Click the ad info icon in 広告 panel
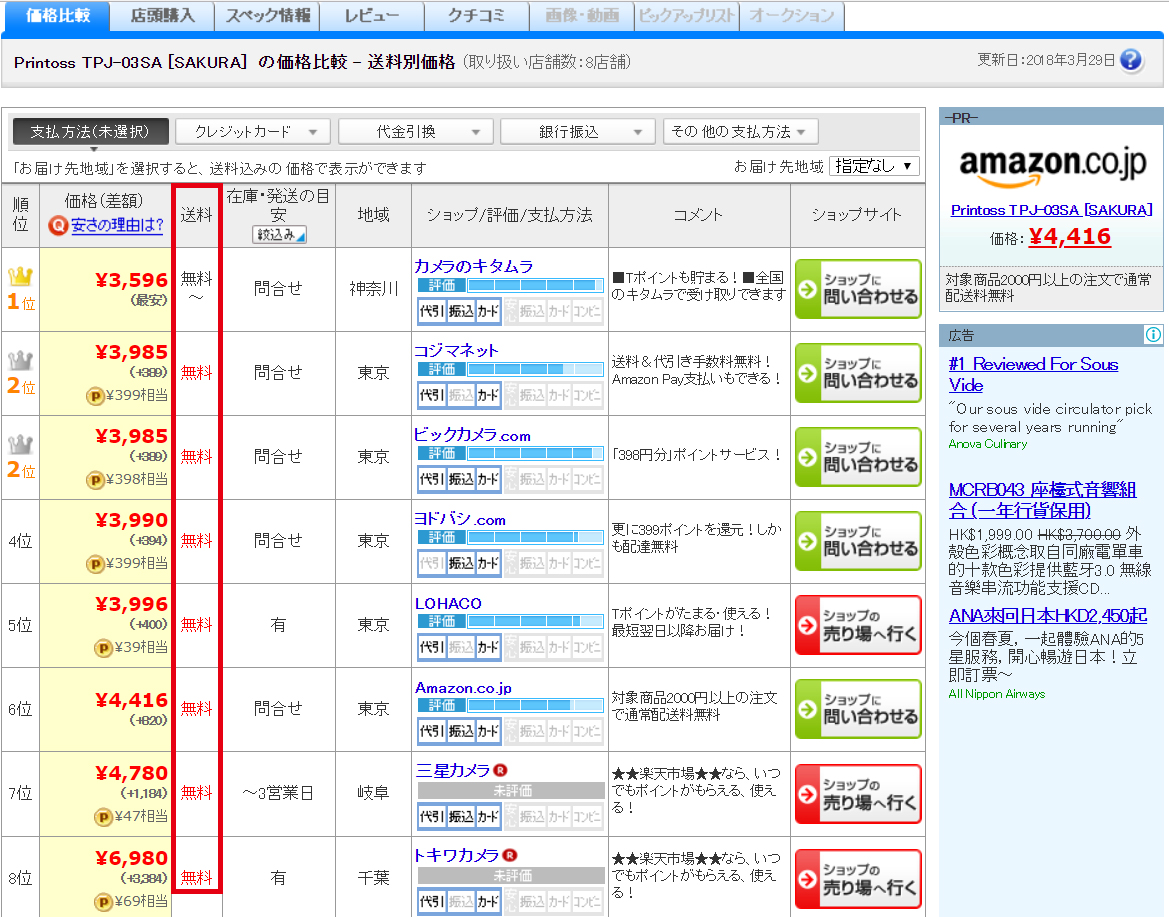The height and width of the screenshot is (917, 1169). [x=1153, y=335]
